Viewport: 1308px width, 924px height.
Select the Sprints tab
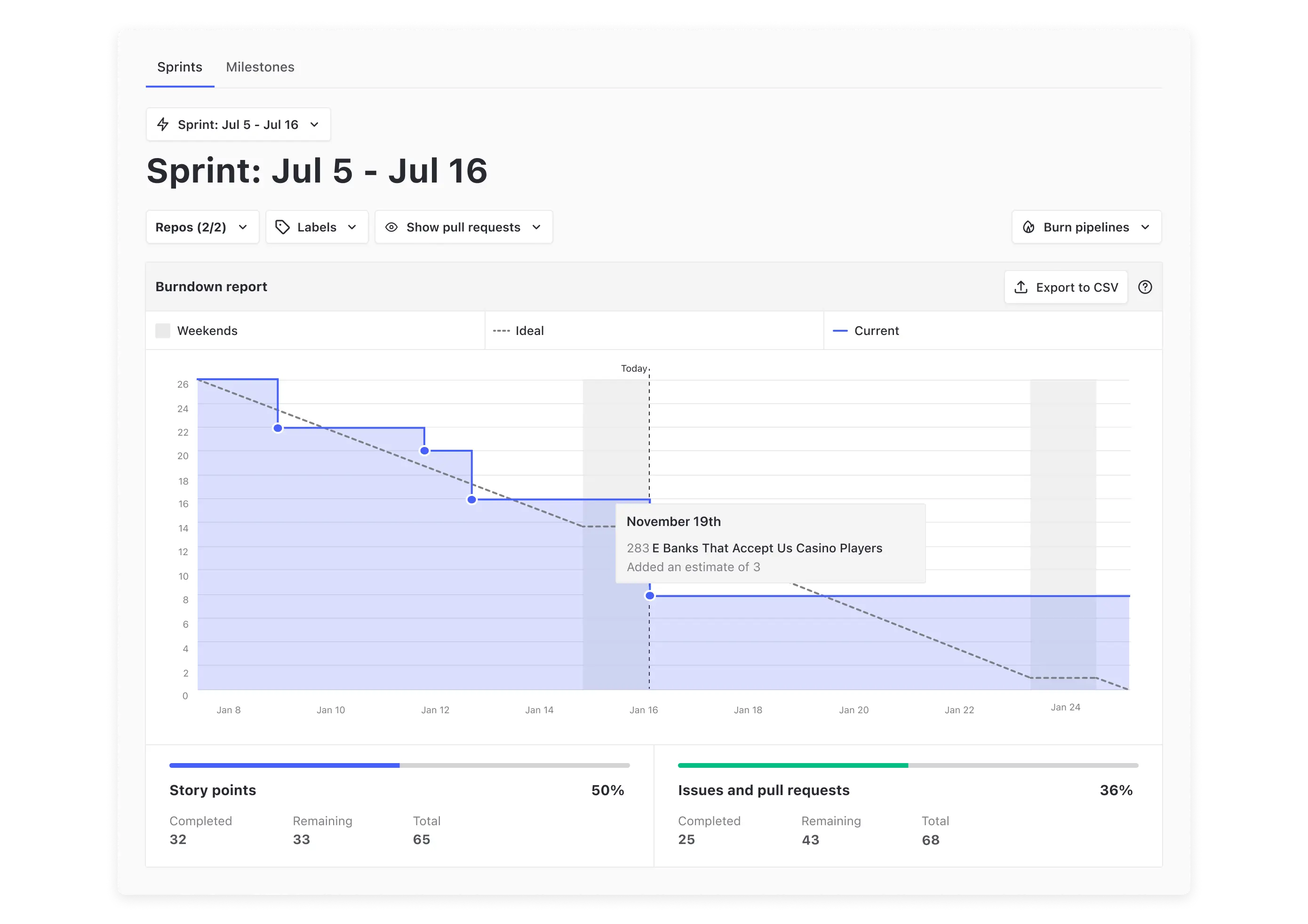(x=179, y=67)
